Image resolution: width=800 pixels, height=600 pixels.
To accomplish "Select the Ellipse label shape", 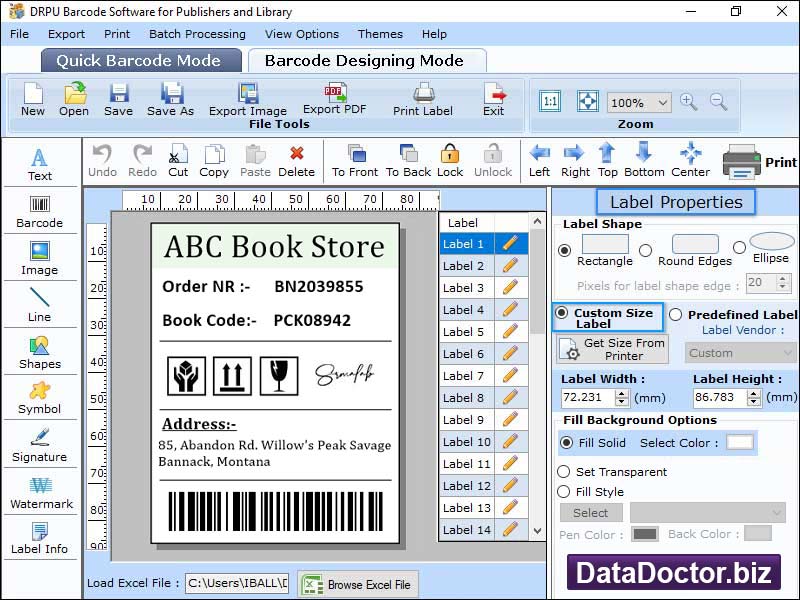I will (x=739, y=247).
